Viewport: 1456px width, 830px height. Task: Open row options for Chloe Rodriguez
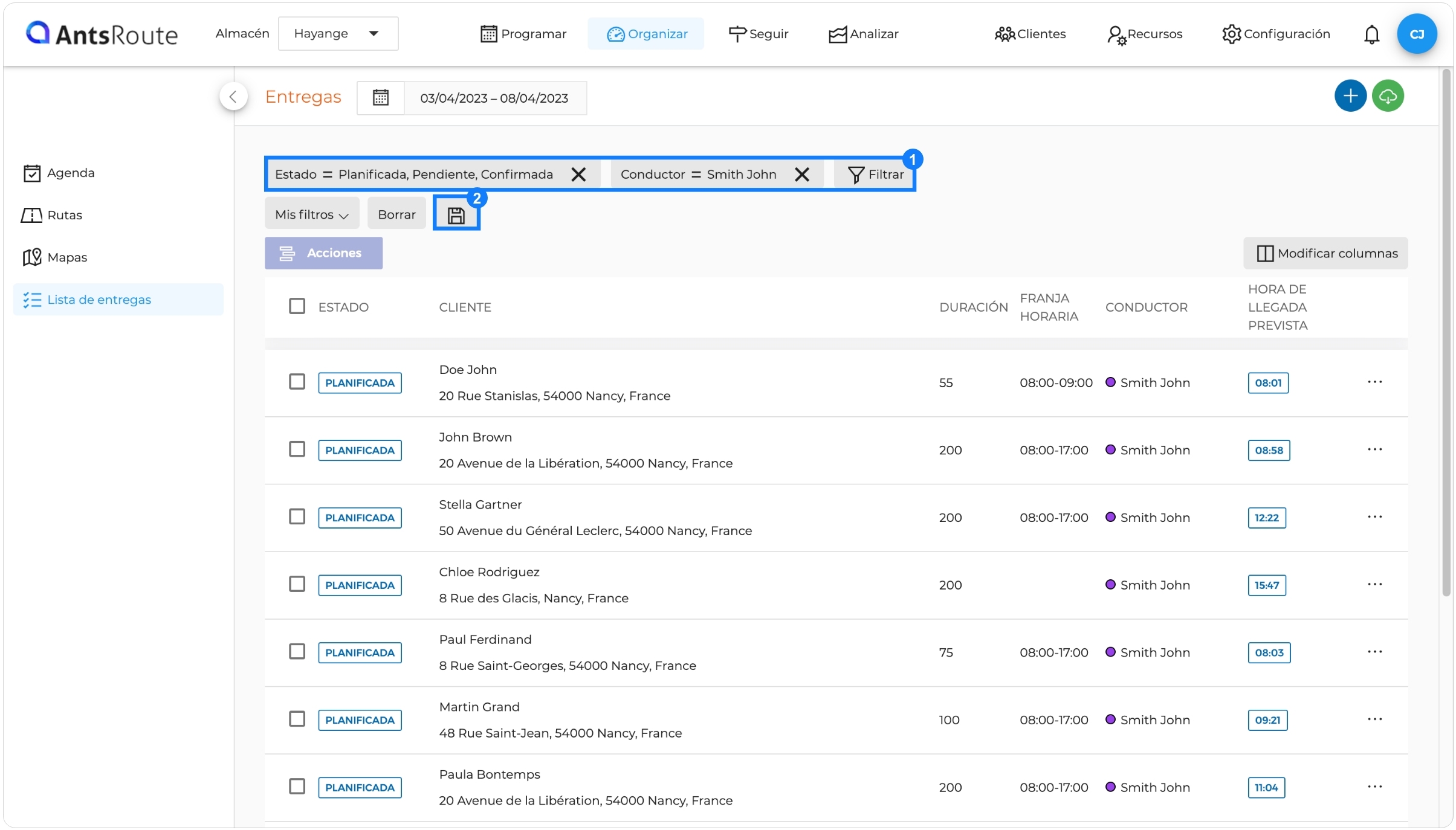pyautogui.click(x=1374, y=585)
